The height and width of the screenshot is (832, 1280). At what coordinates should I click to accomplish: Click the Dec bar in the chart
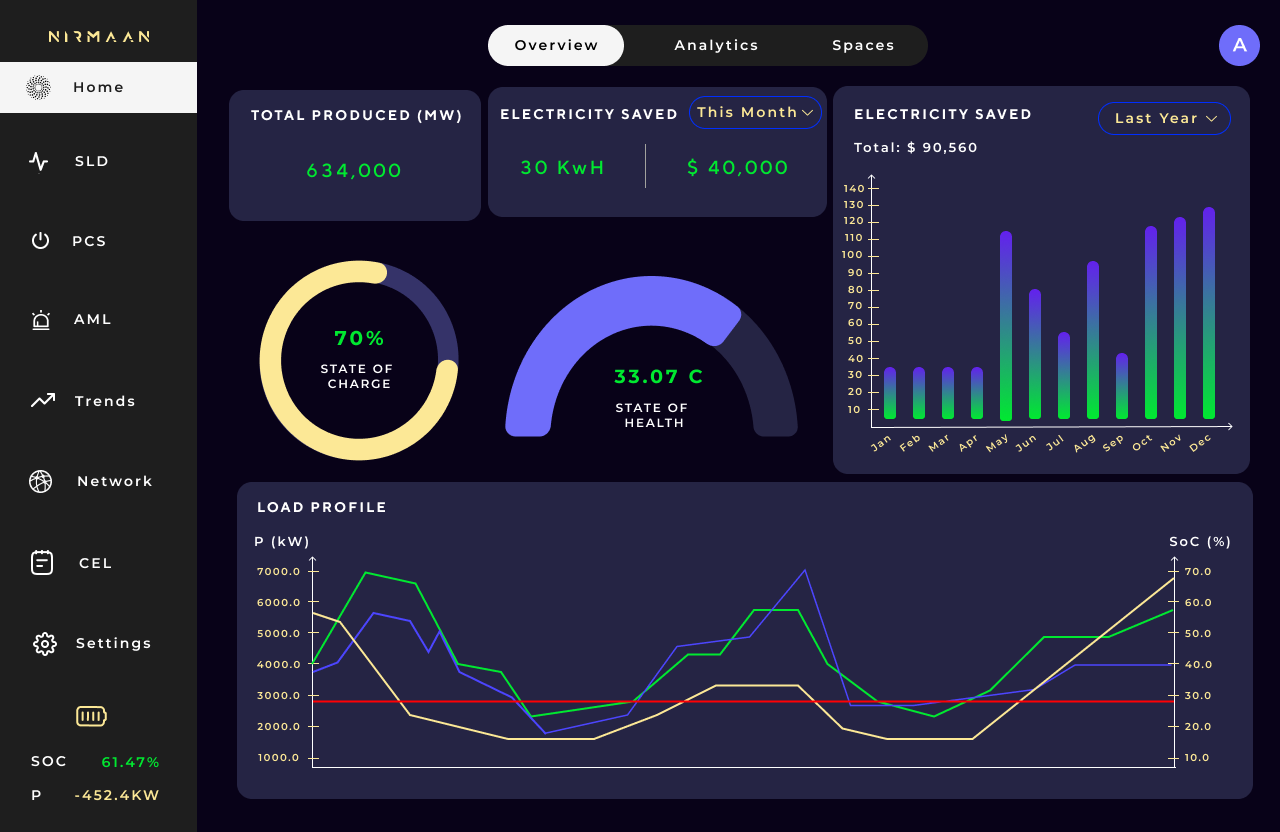point(1209,313)
